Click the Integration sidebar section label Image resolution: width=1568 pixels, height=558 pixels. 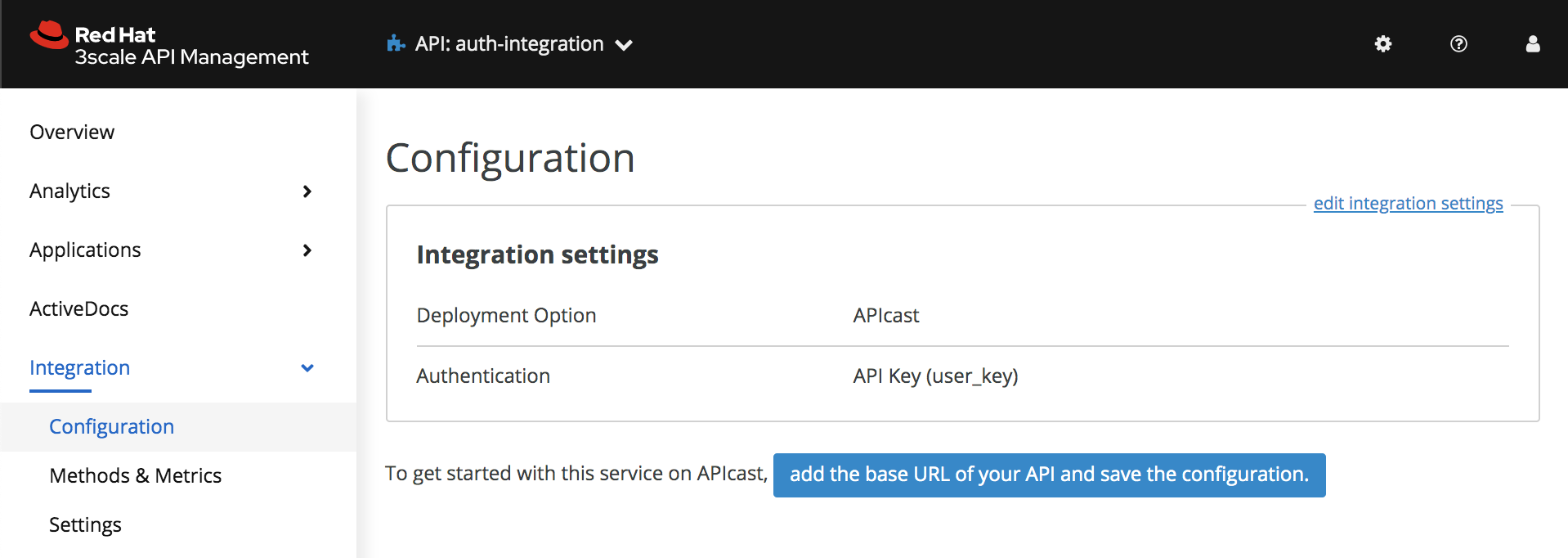click(x=80, y=368)
